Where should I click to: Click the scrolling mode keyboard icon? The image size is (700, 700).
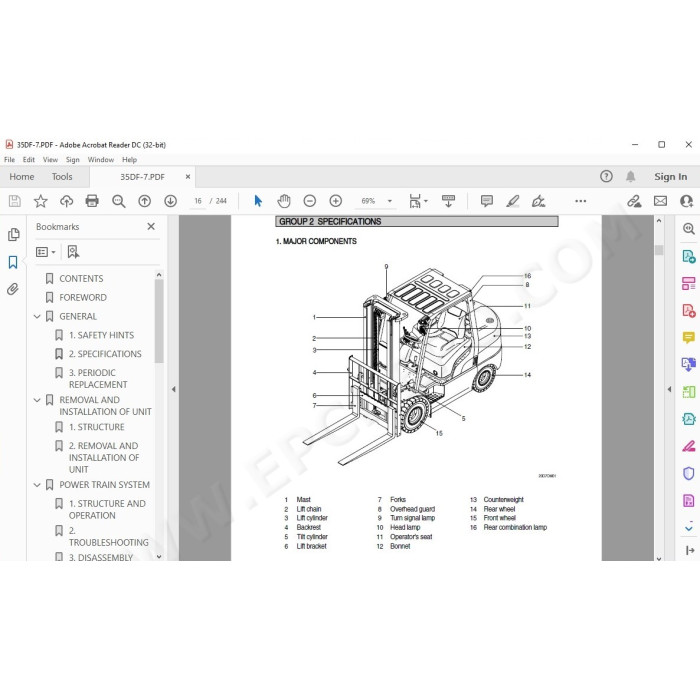click(448, 201)
